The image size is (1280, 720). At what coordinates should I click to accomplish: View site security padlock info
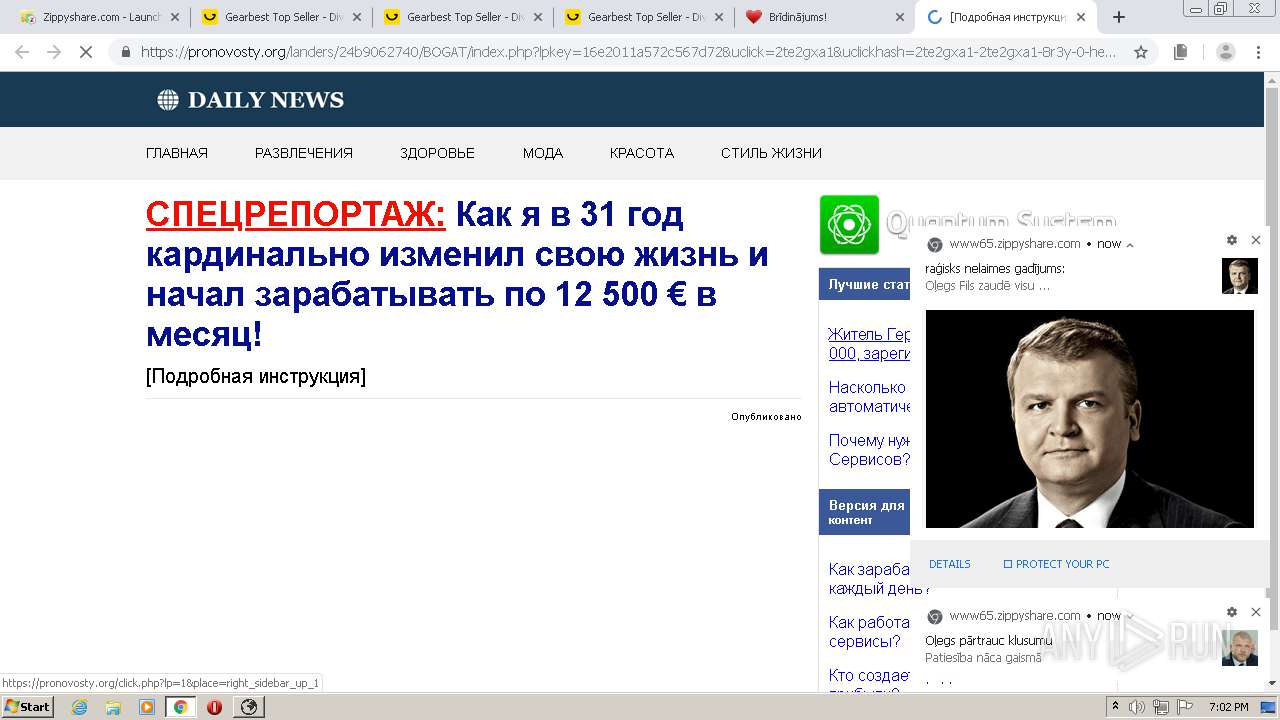click(126, 52)
